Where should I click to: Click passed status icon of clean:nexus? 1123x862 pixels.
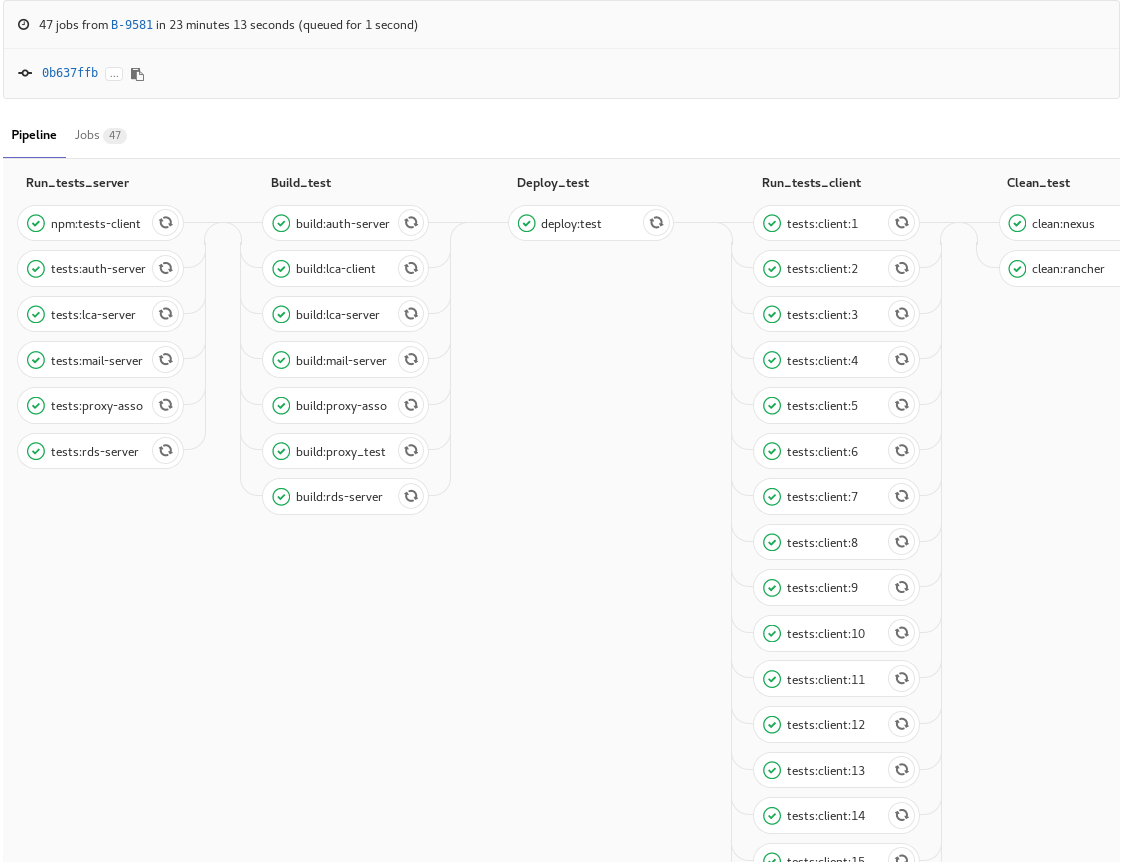click(x=1017, y=224)
